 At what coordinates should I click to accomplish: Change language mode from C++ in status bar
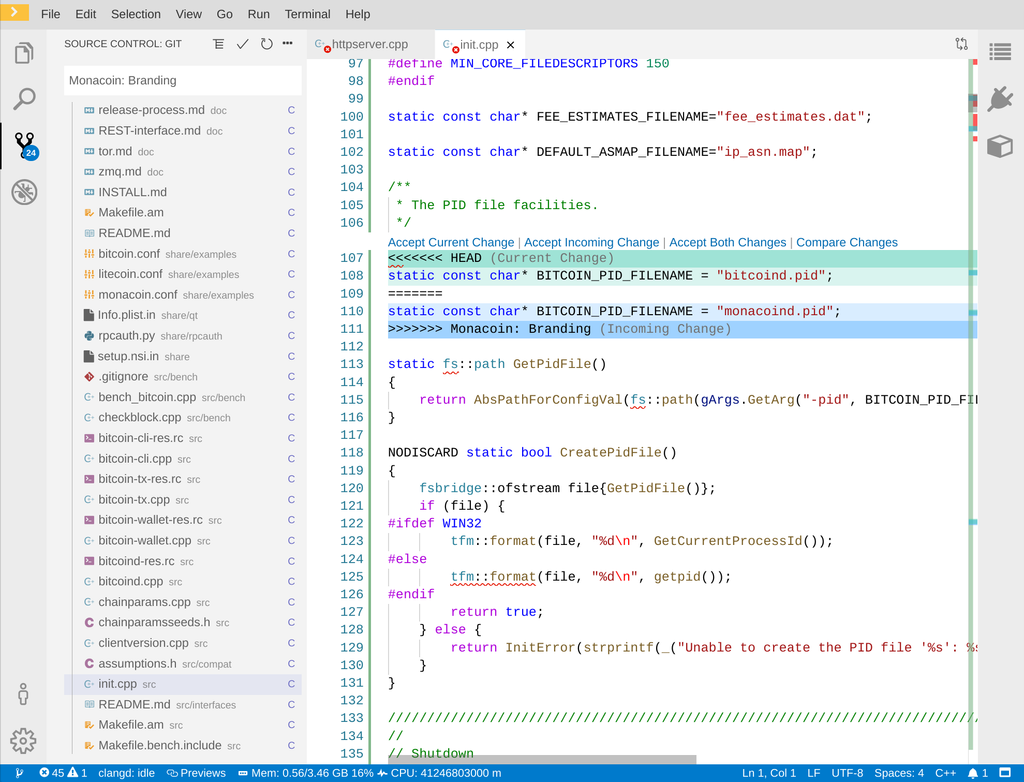click(x=946, y=773)
